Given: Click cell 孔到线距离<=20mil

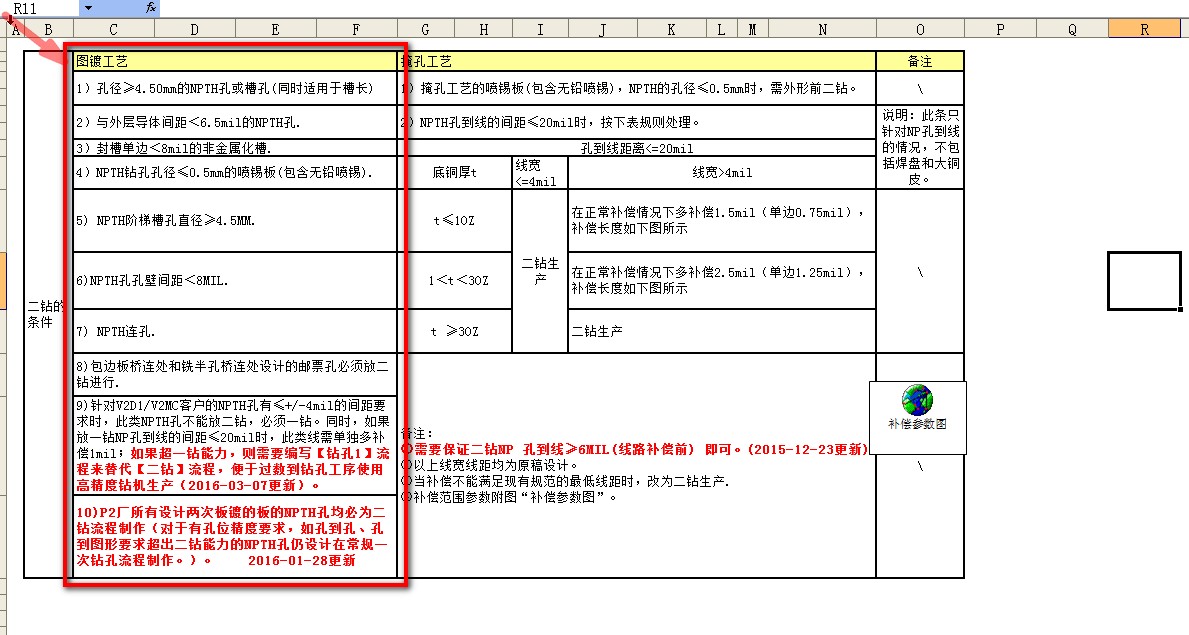Looking at the screenshot, I should tap(637, 148).
